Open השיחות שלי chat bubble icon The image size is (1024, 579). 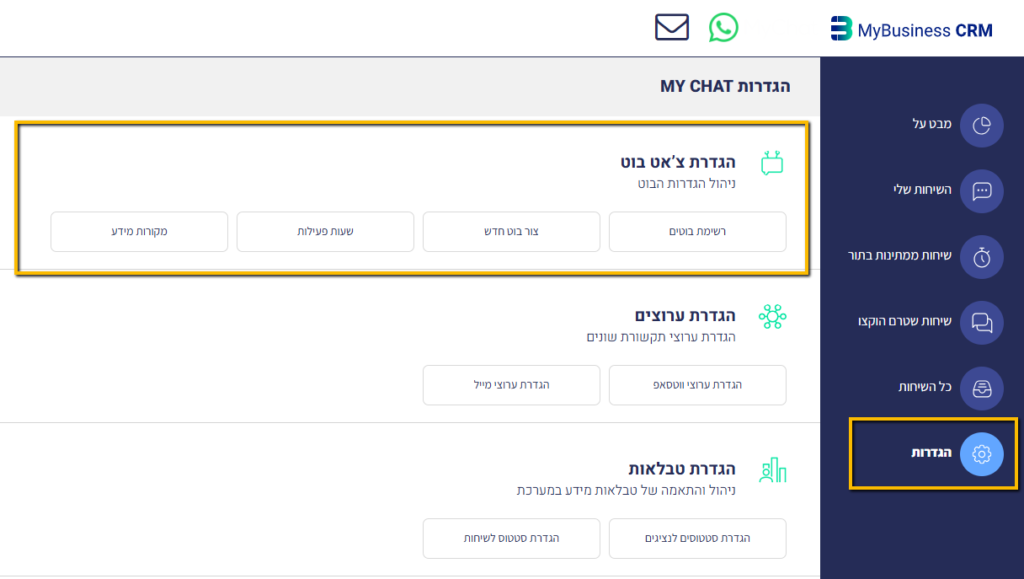tap(981, 191)
